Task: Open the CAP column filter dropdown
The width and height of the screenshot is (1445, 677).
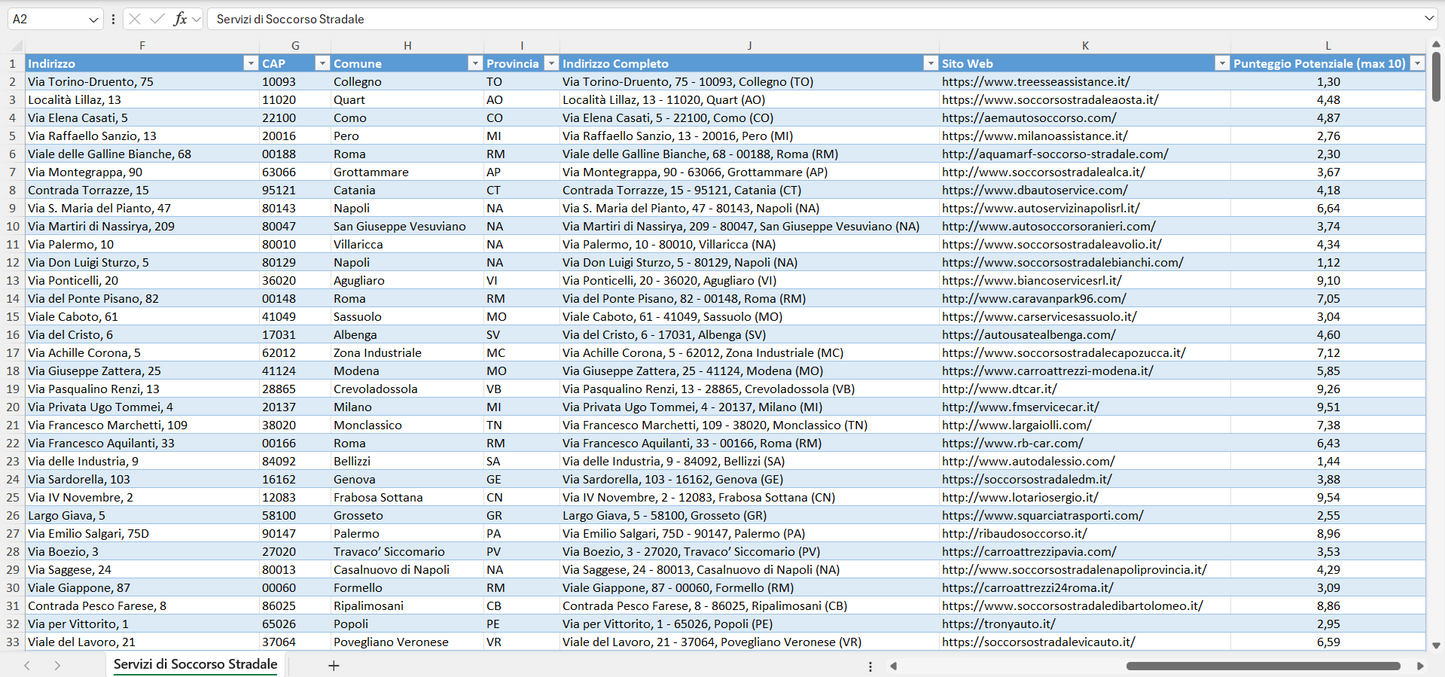Action: point(322,62)
